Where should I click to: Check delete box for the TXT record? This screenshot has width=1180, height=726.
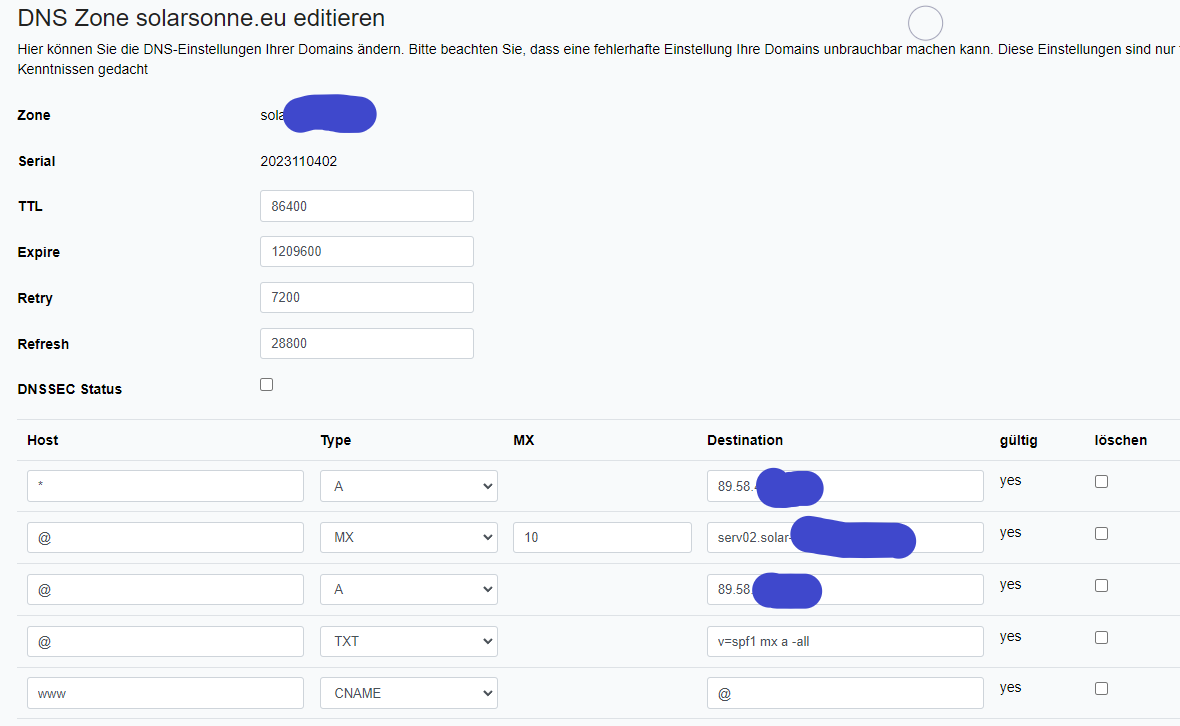pyautogui.click(x=1101, y=637)
